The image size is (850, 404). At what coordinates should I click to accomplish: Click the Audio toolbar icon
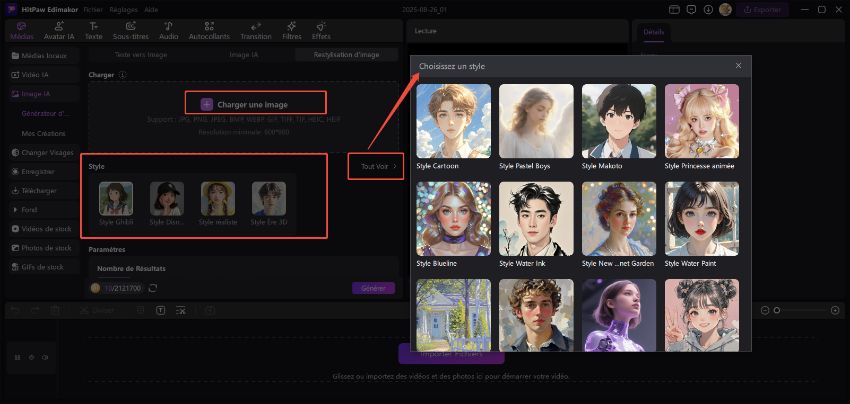pyautogui.click(x=168, y=28)
